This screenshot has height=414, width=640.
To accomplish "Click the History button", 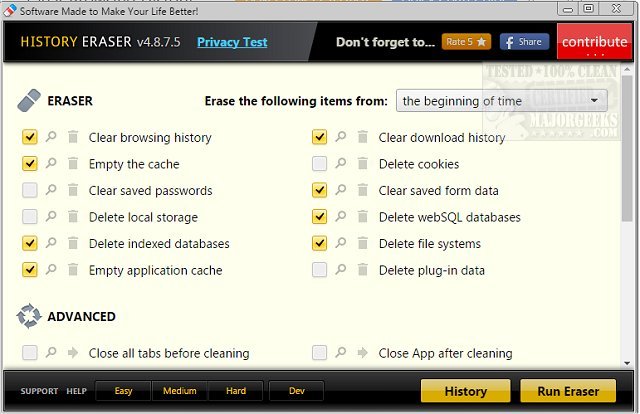I will pos(466,391).
